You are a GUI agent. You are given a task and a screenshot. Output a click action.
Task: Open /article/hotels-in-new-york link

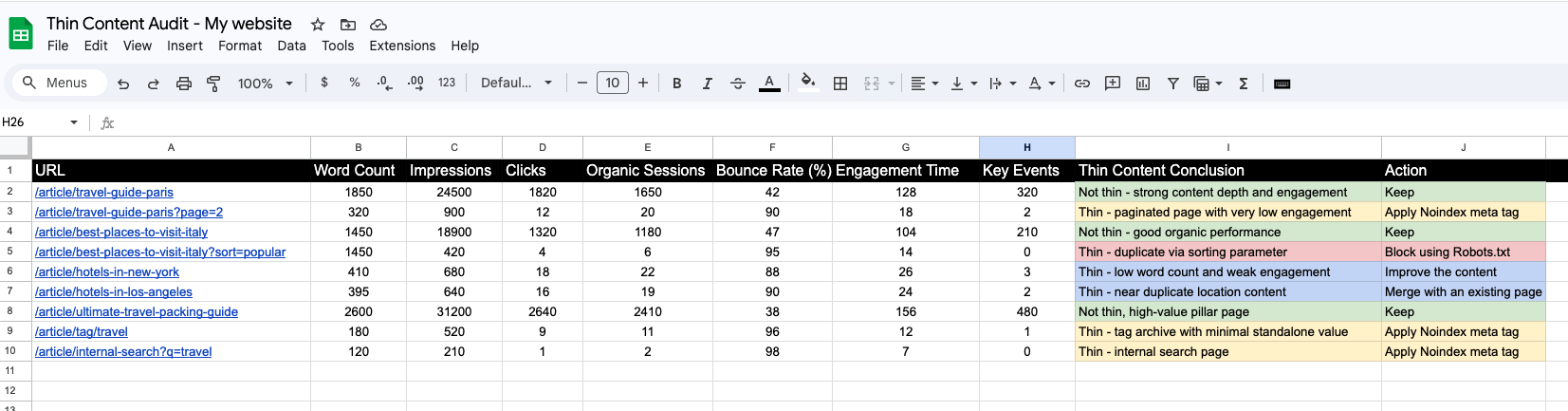coord(107,271)
